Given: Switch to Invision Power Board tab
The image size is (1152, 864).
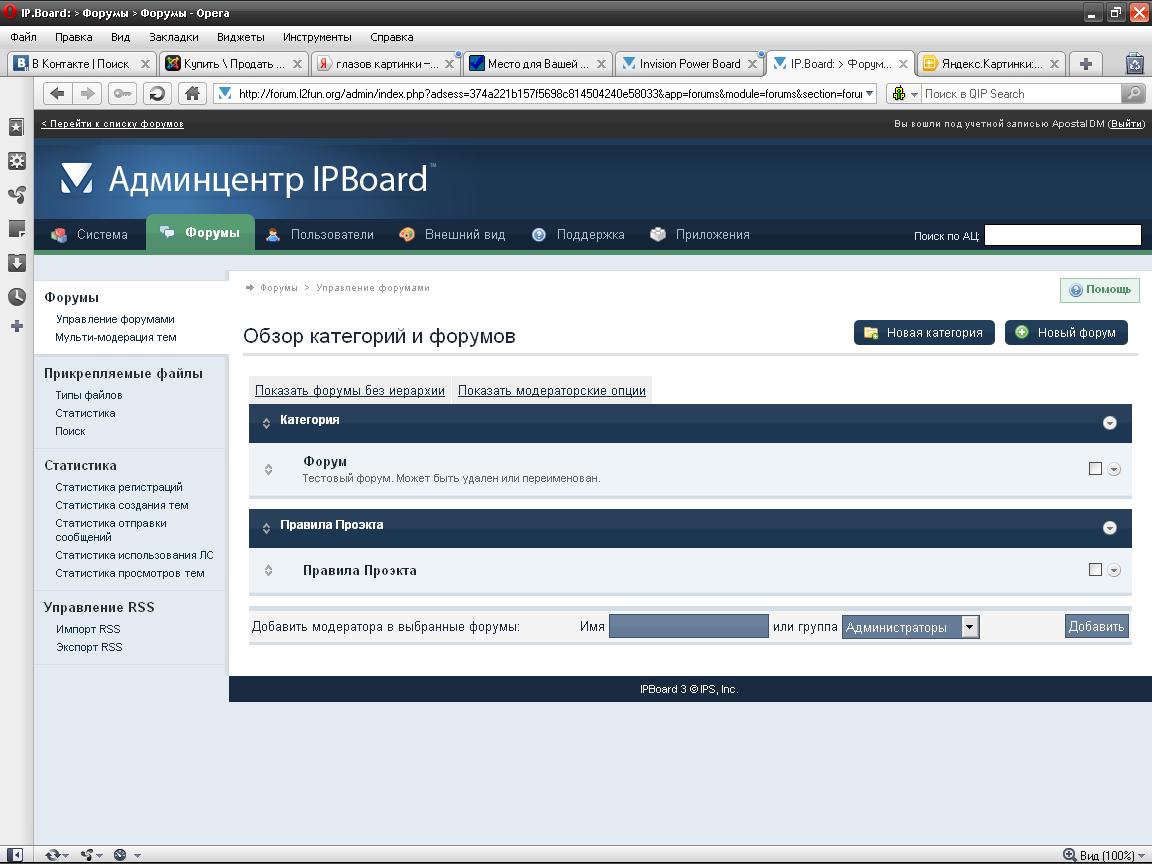Looking at the screenshot, I should [689, 64].
